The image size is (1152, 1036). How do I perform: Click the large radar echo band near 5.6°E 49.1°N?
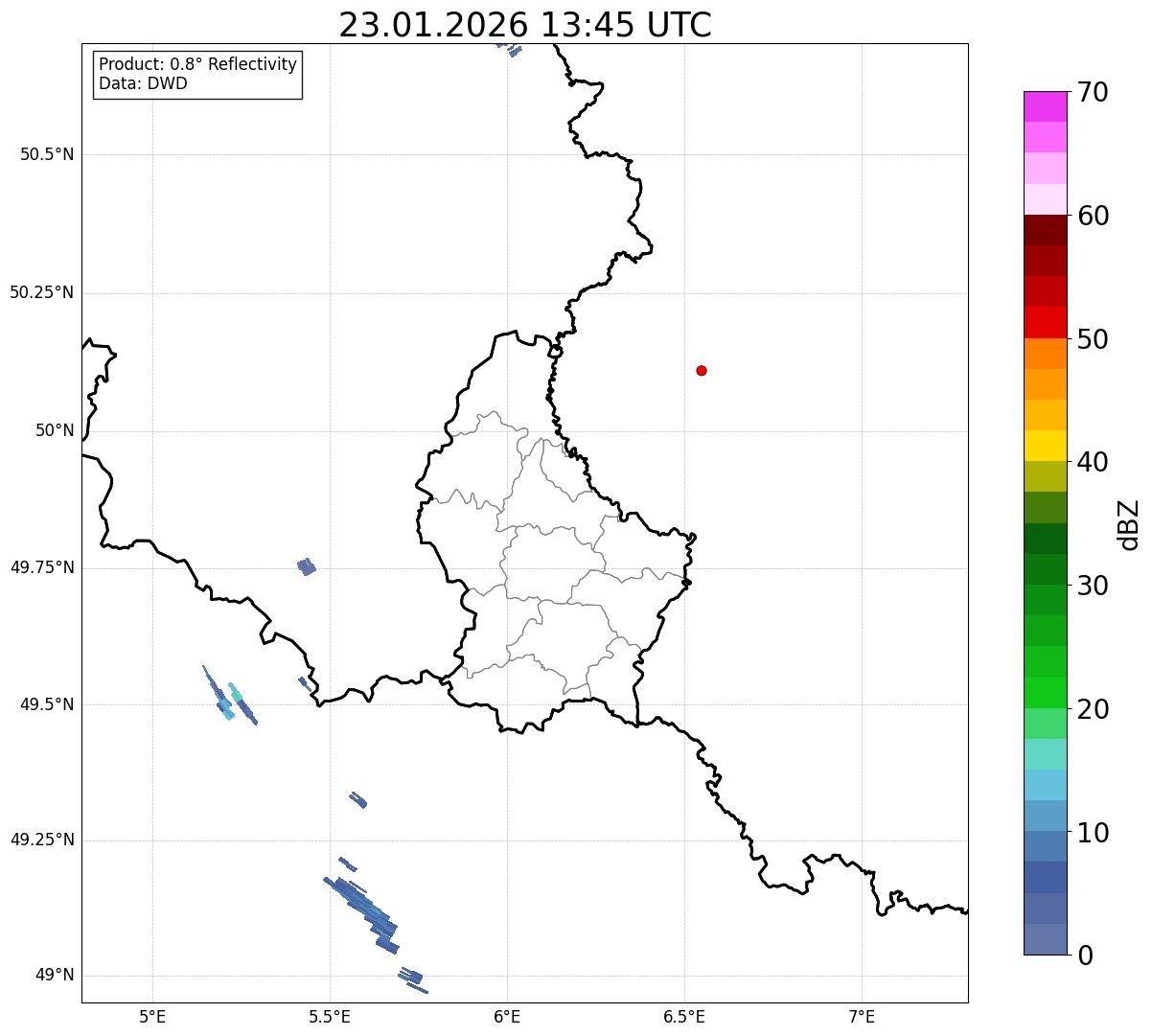click(364, 908)
